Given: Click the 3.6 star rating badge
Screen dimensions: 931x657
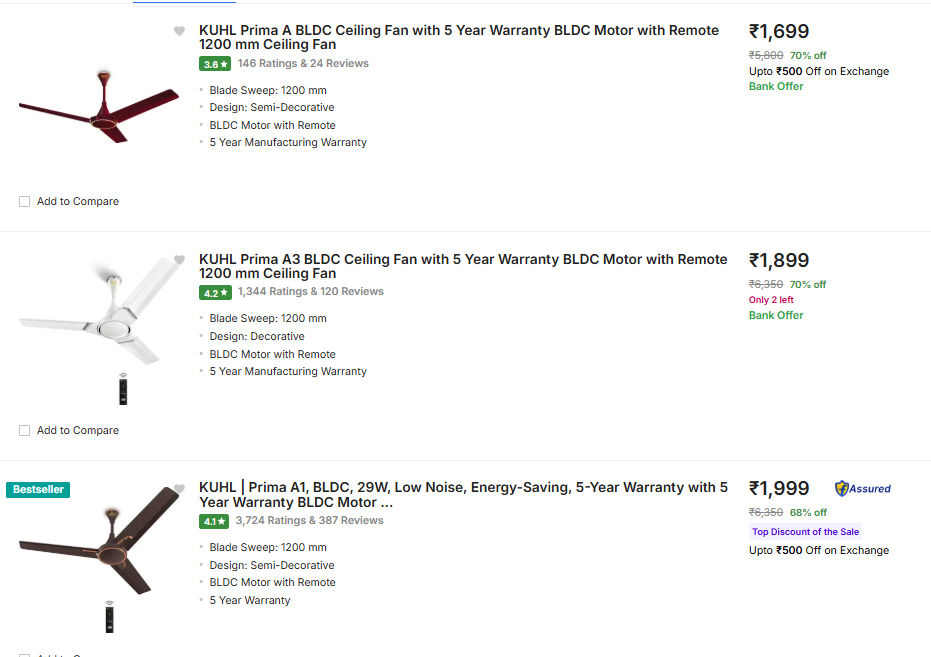Looking at the screenshot, I should [x=215, y=64].
